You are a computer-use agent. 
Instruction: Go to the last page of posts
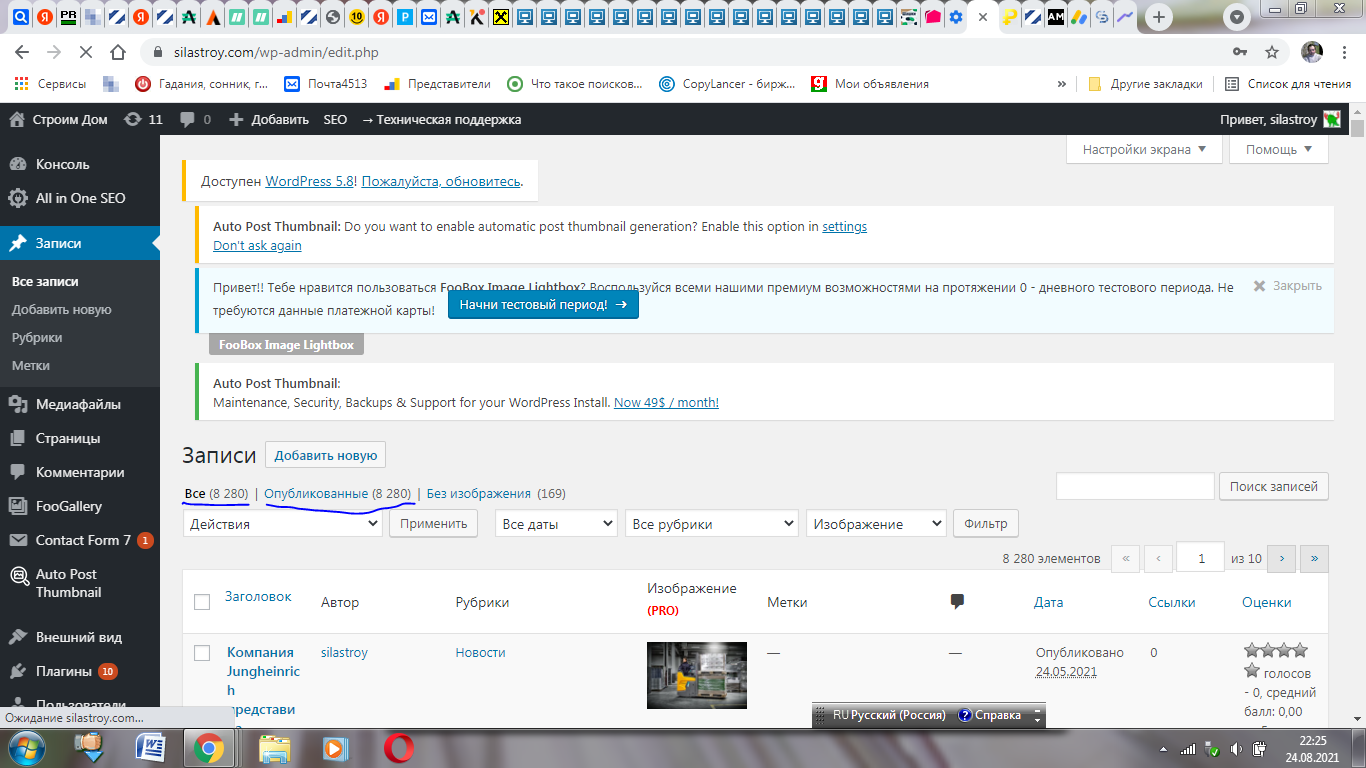click(x=1314, y=558)
